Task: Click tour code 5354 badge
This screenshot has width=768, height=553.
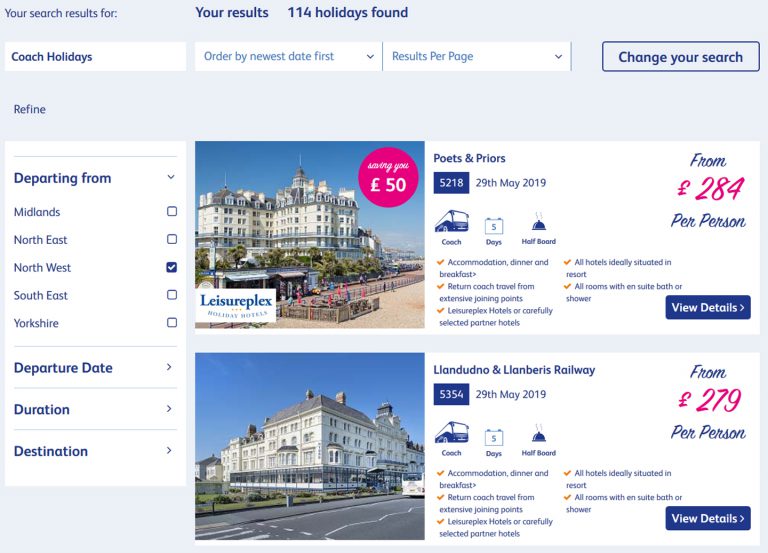Action: 451,394
